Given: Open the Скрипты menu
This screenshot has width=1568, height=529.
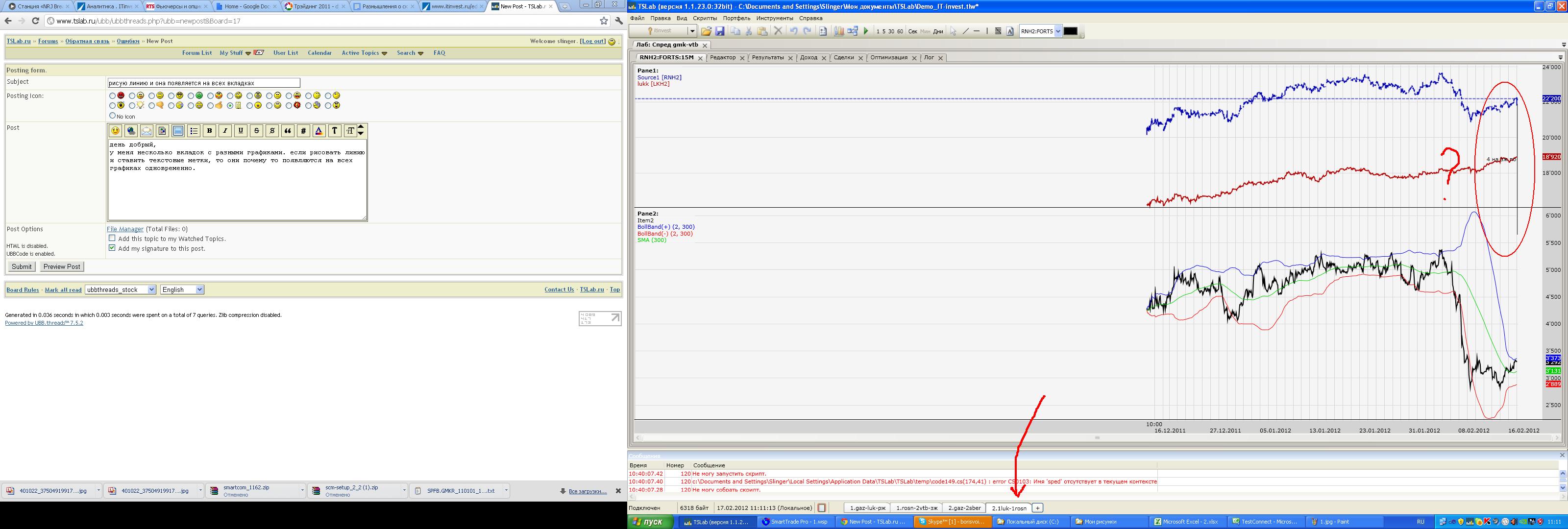Looking at the screenshot, I should [x=705, y=18].
